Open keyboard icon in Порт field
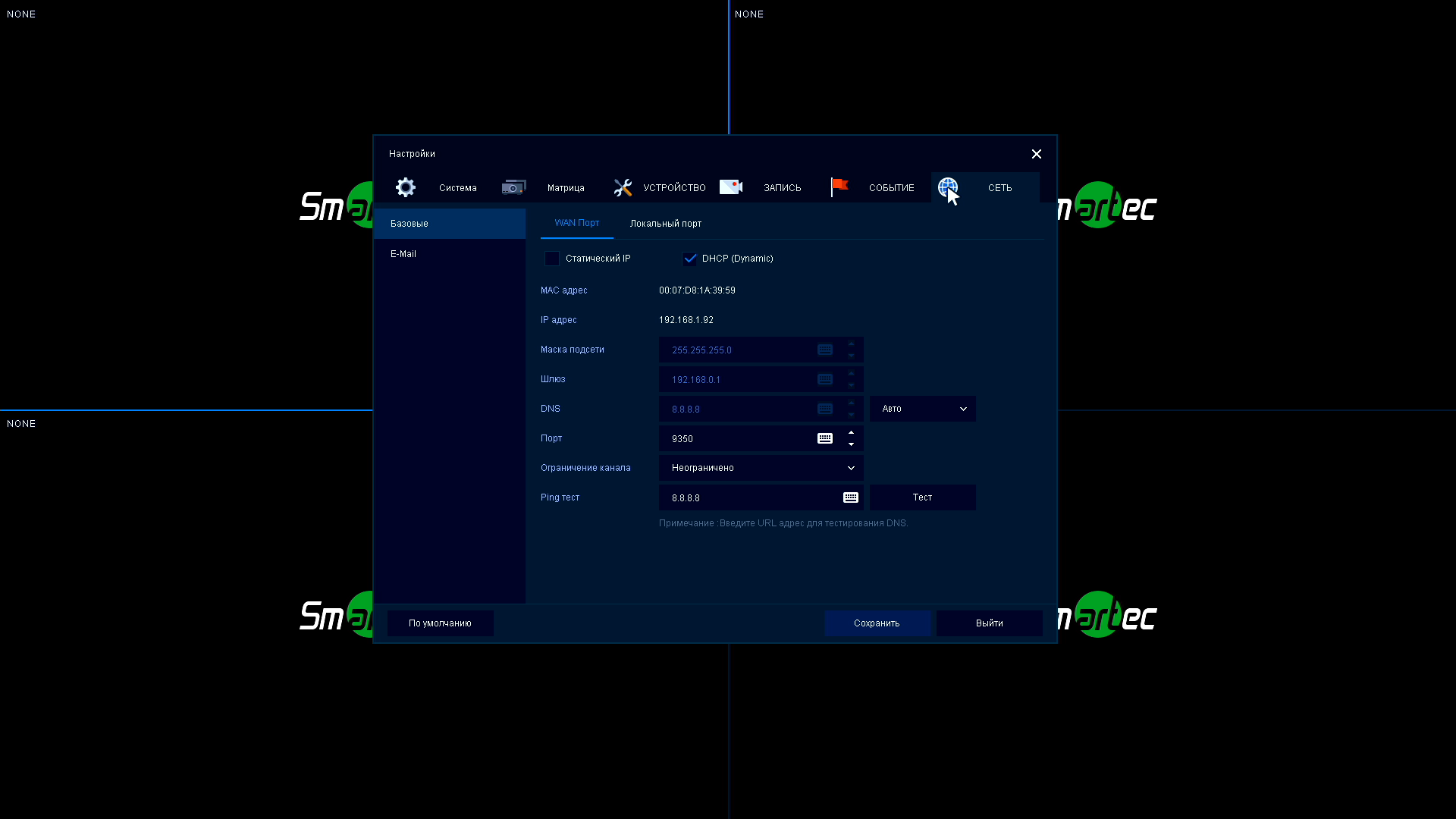1456x819 pixels. [x=825, y=438]
